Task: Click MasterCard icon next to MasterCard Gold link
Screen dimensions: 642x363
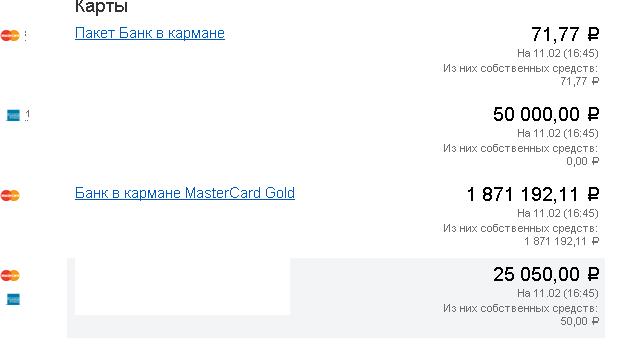Action: (x=10, y=196)
